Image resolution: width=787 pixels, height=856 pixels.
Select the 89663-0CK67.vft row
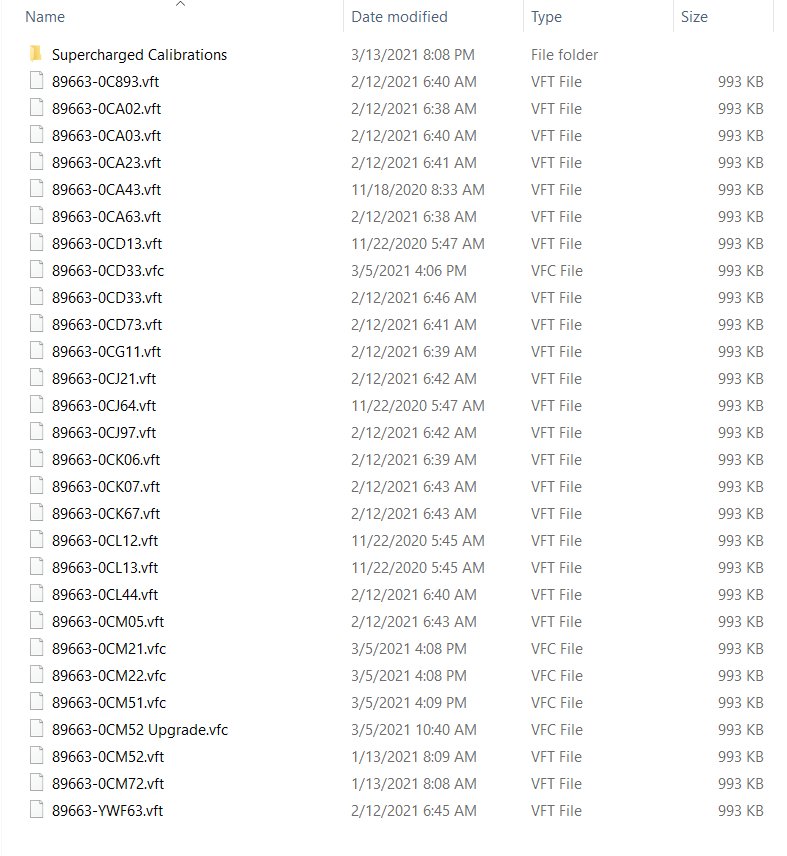397,513
